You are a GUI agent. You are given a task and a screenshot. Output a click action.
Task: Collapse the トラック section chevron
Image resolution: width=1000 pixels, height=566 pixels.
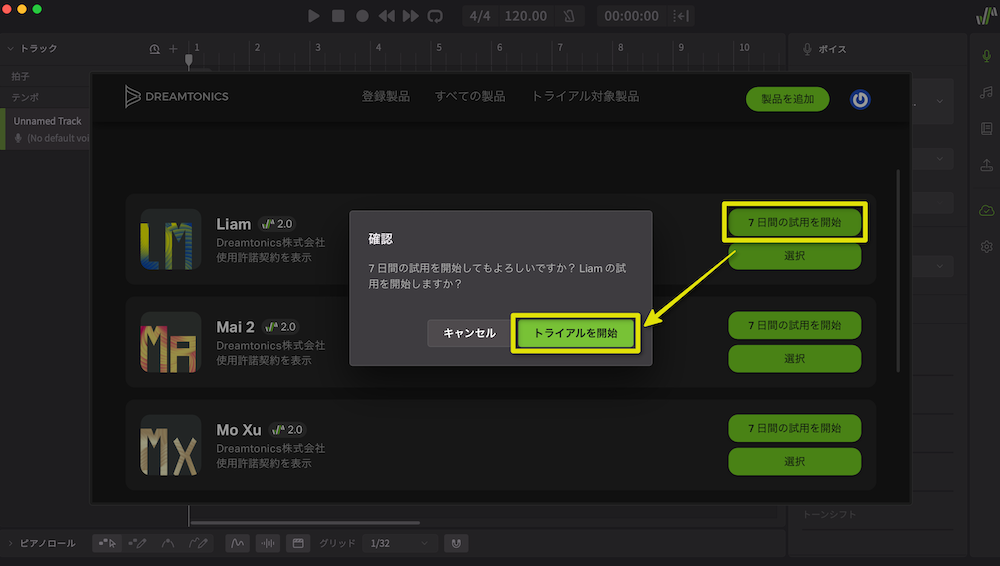point(10,48)
